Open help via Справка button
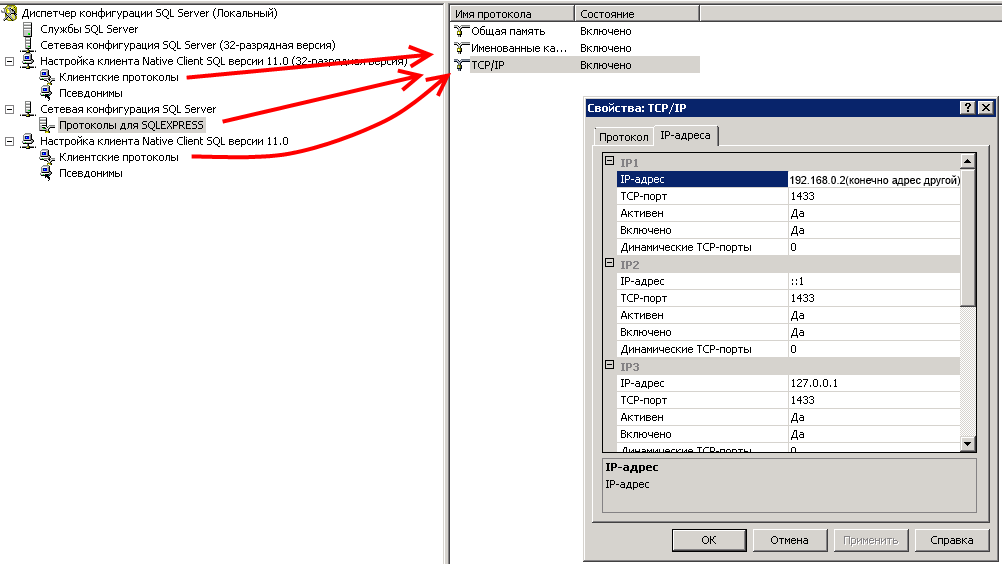The image size is (1002, 564). pos(952,540)
